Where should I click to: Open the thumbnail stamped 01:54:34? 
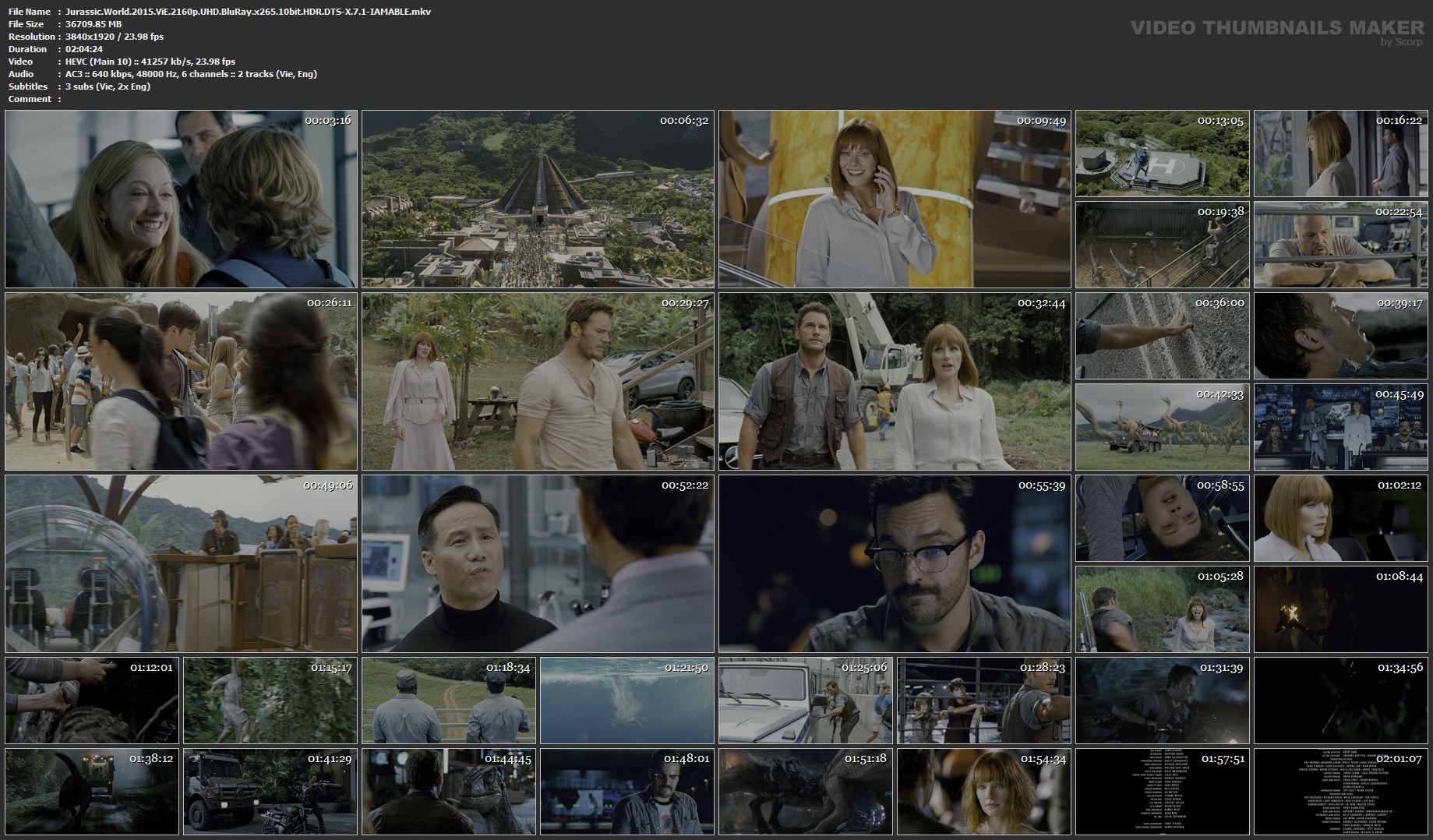(x=984, y=792)
